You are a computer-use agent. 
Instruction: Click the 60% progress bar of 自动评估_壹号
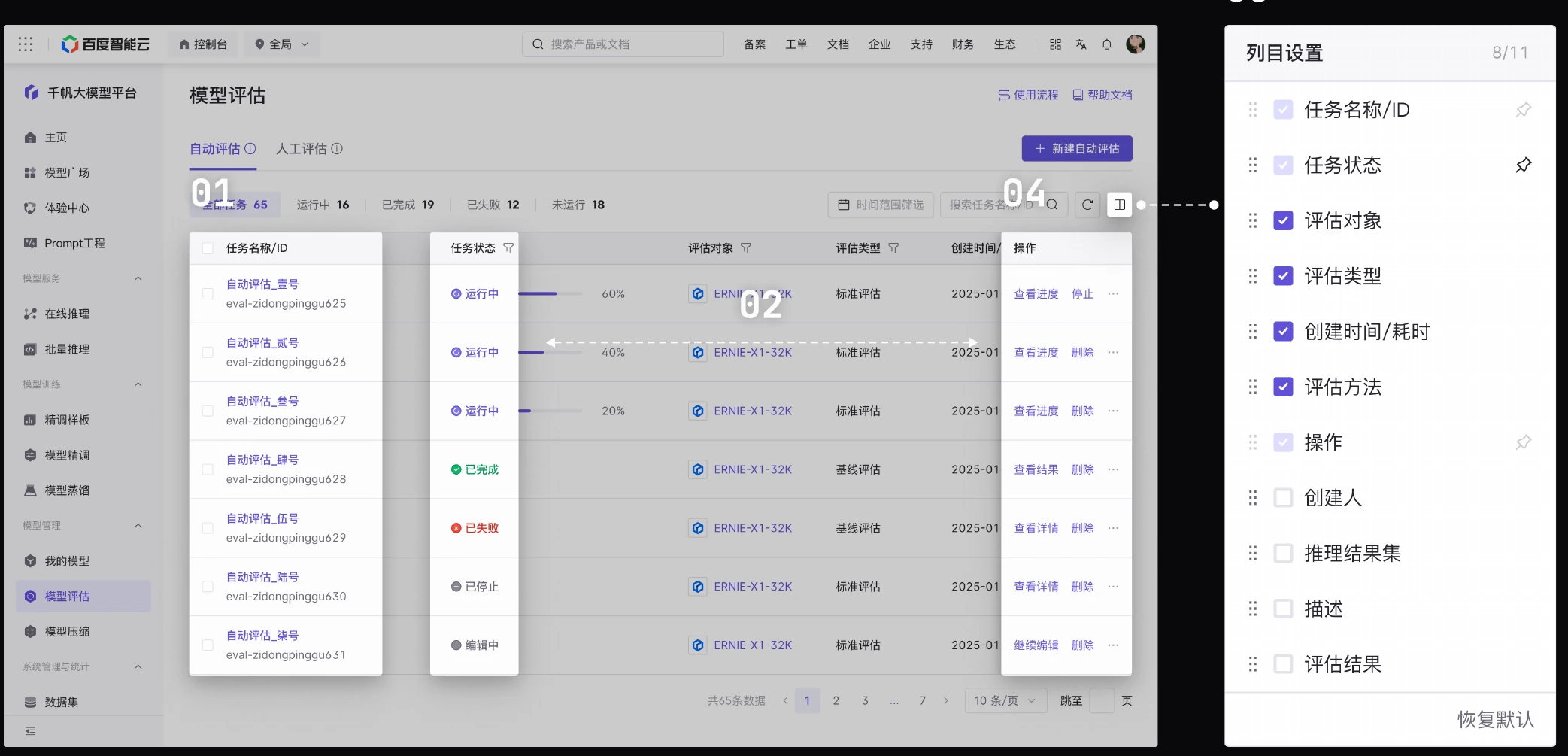tap(550, 294)
